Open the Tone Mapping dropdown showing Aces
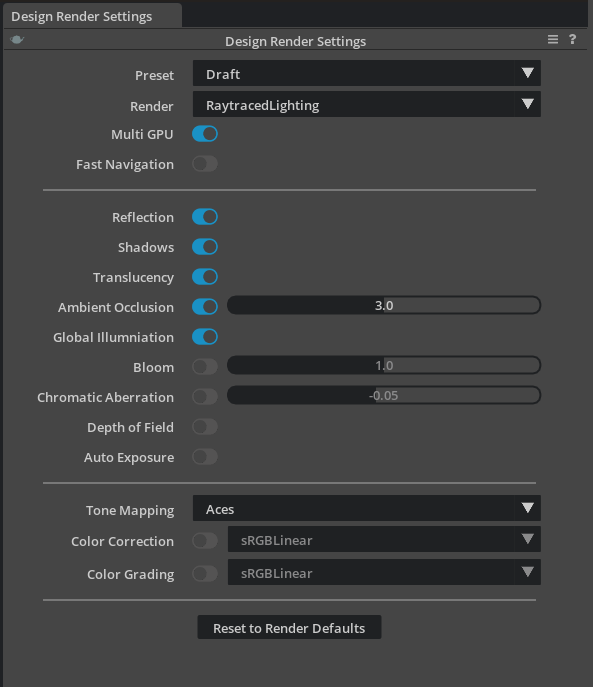 [x=366, y=508]
